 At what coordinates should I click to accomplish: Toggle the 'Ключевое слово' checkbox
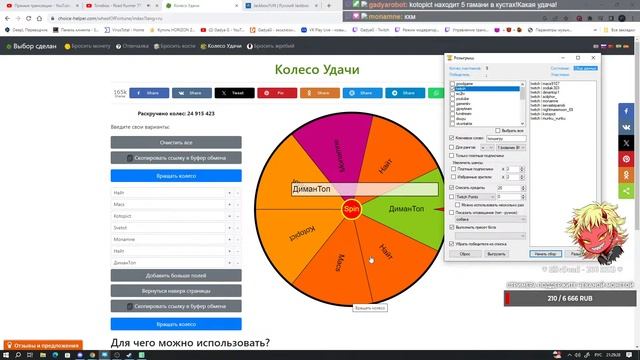coord(451,138)
